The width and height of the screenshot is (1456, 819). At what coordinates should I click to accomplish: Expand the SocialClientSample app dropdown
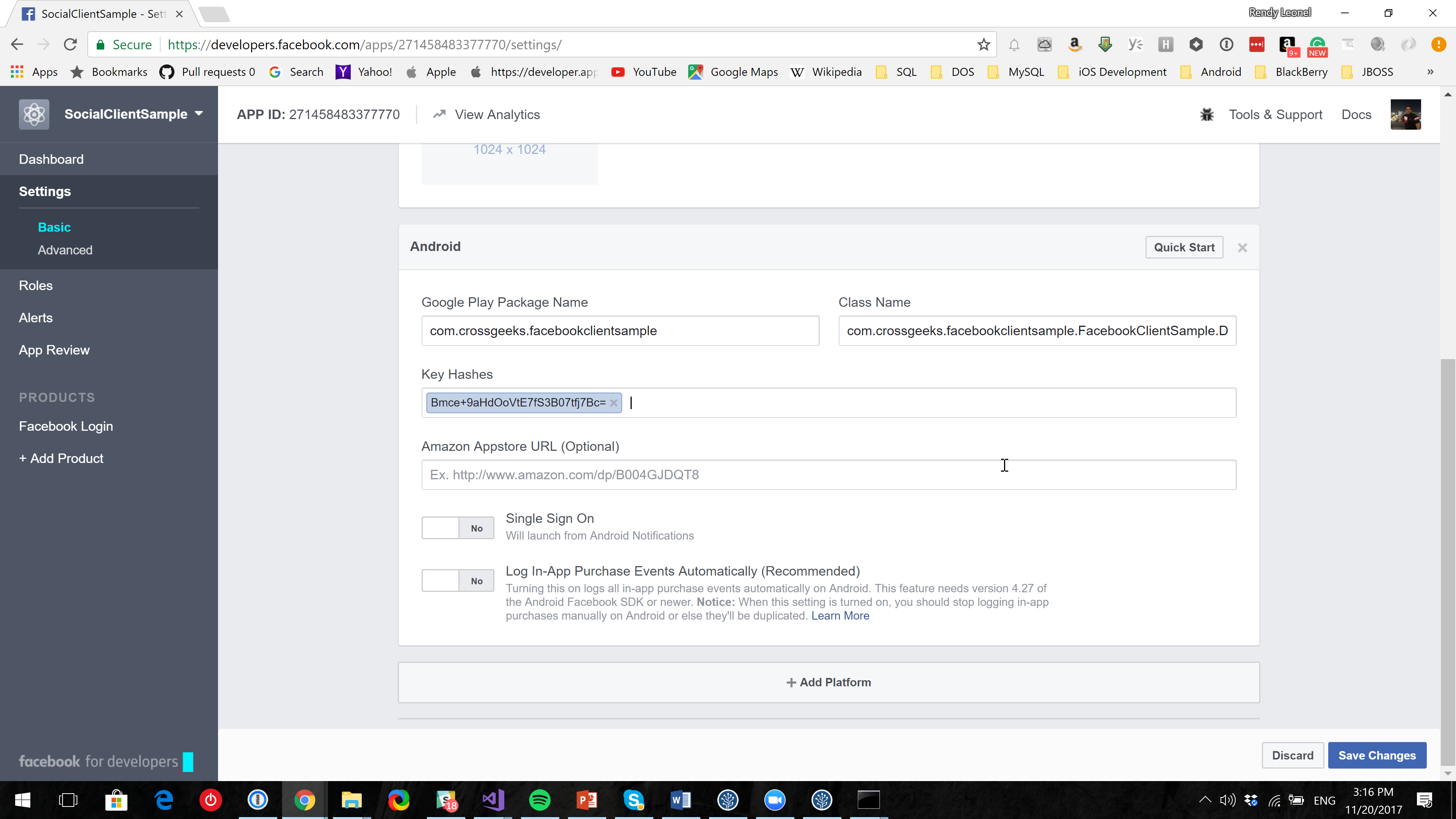click(199, 114)
